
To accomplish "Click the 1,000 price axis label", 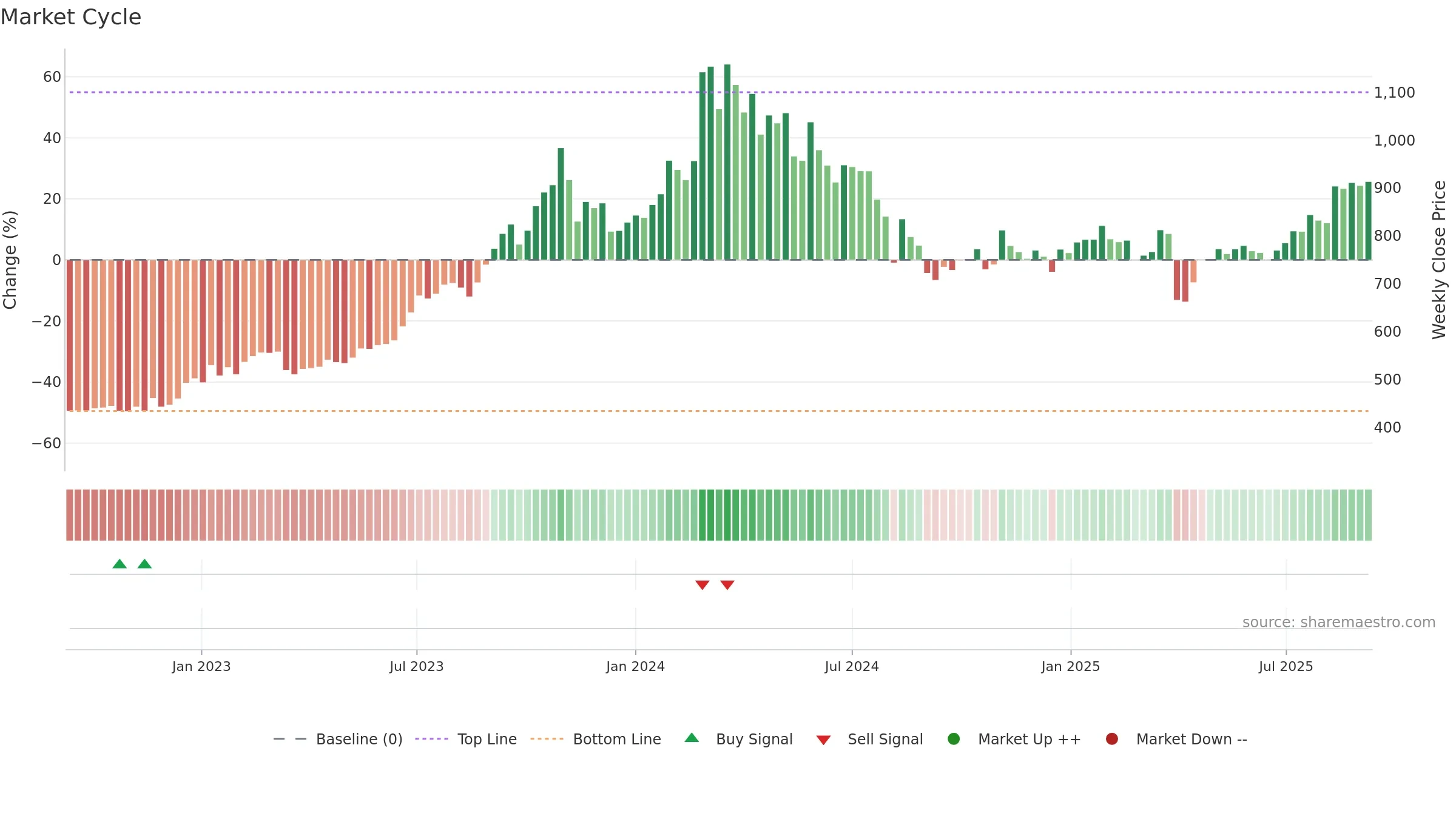I will [1394, 141].
